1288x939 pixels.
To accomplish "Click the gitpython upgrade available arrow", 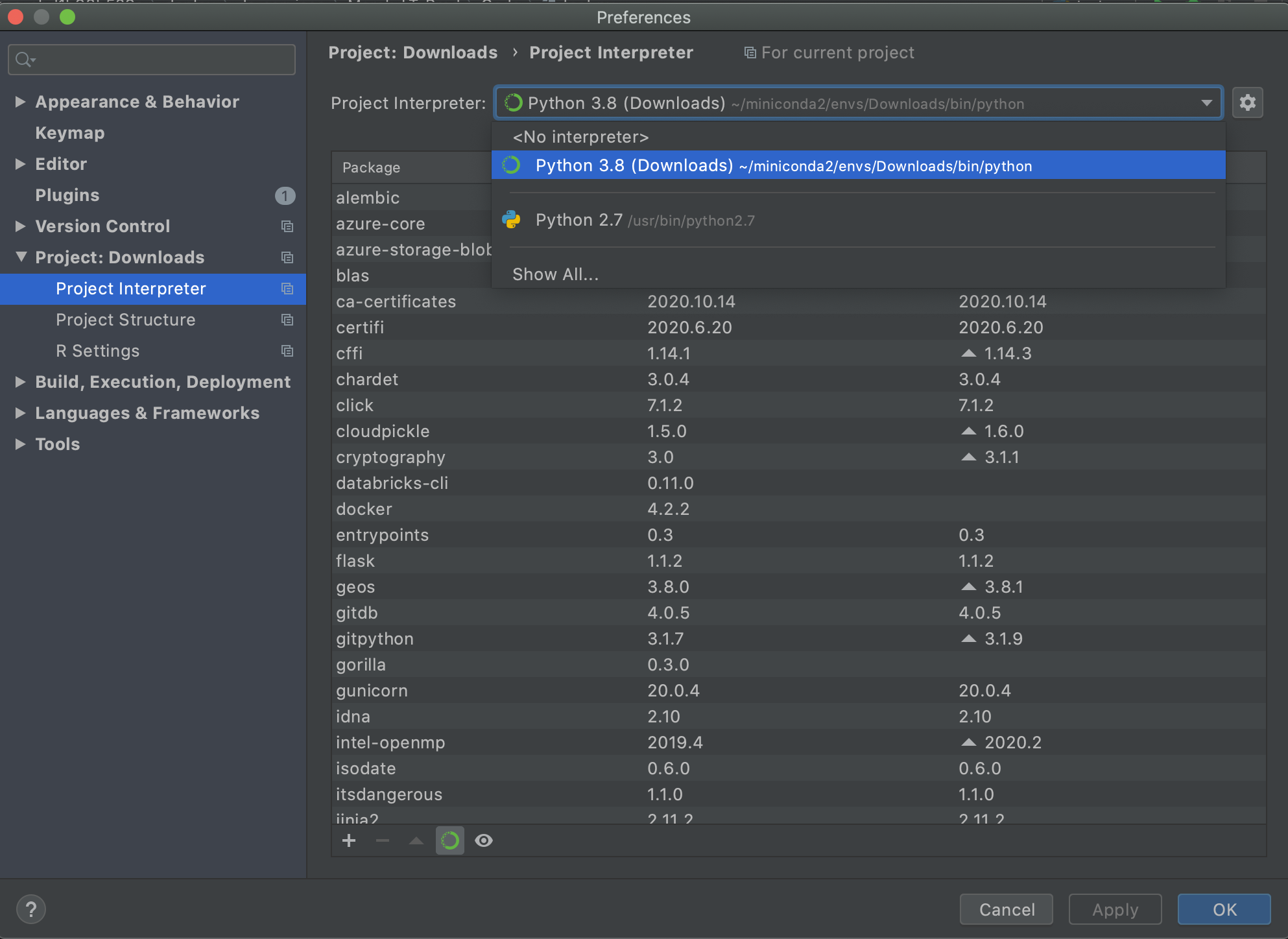I will click(968, 639).
